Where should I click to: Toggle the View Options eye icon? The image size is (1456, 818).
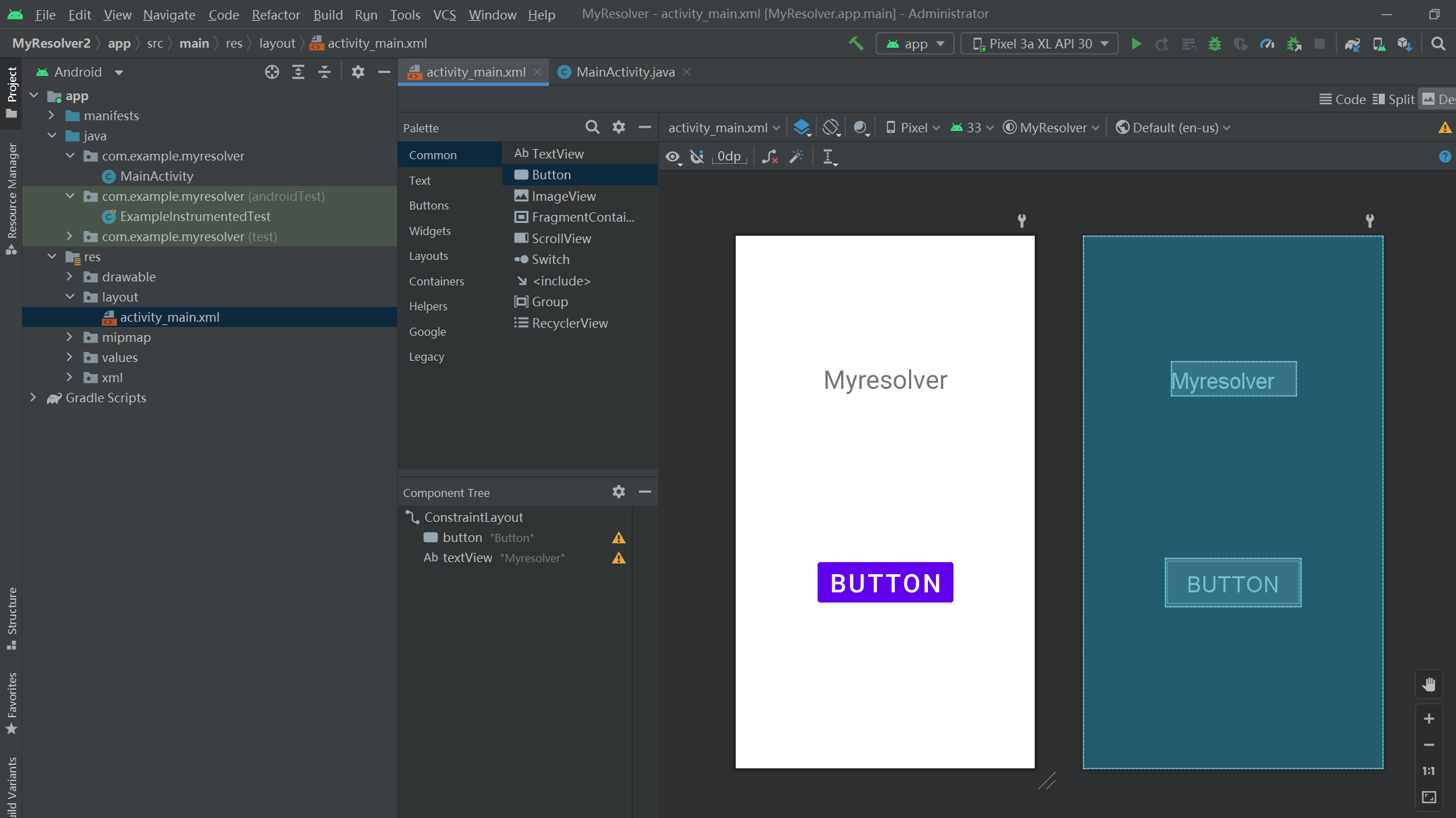673,157
